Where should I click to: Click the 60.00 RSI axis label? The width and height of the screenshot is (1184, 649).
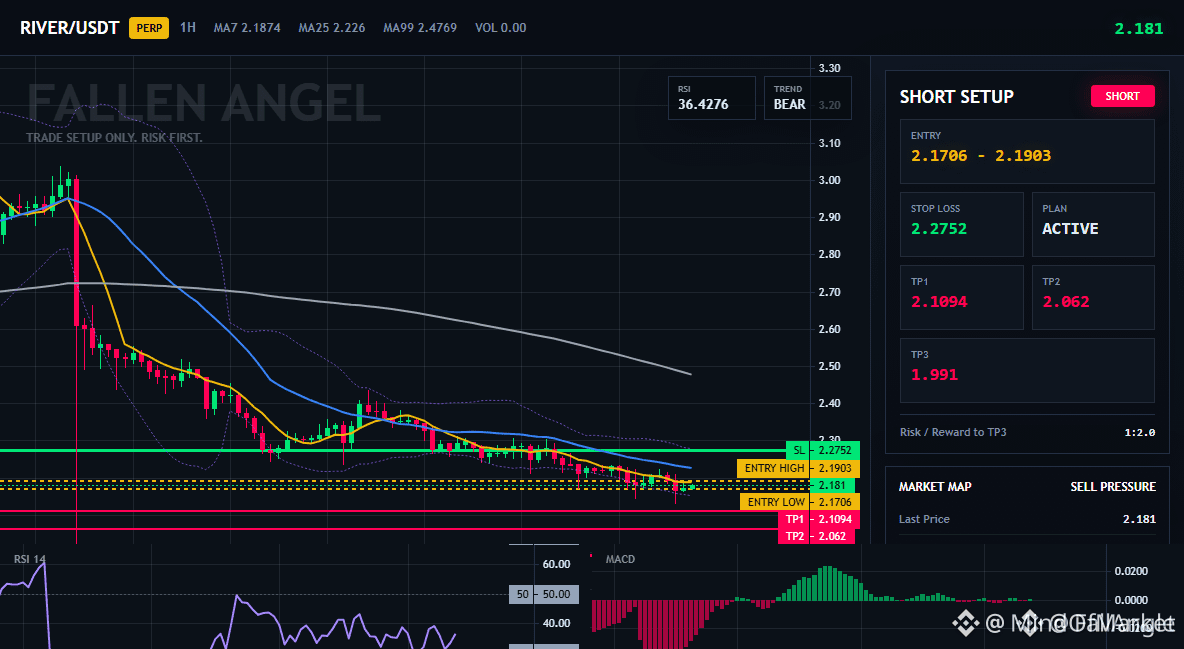557,564
